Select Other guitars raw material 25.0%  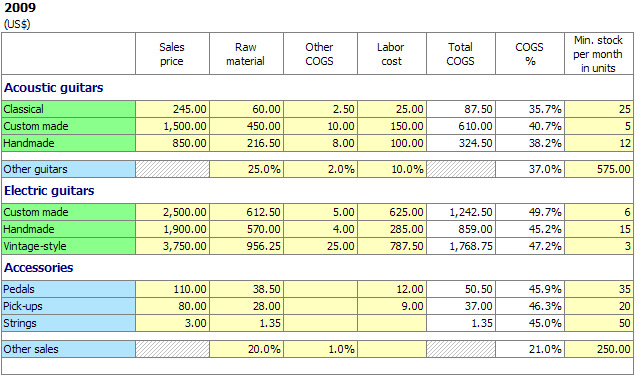coord(247,169)
